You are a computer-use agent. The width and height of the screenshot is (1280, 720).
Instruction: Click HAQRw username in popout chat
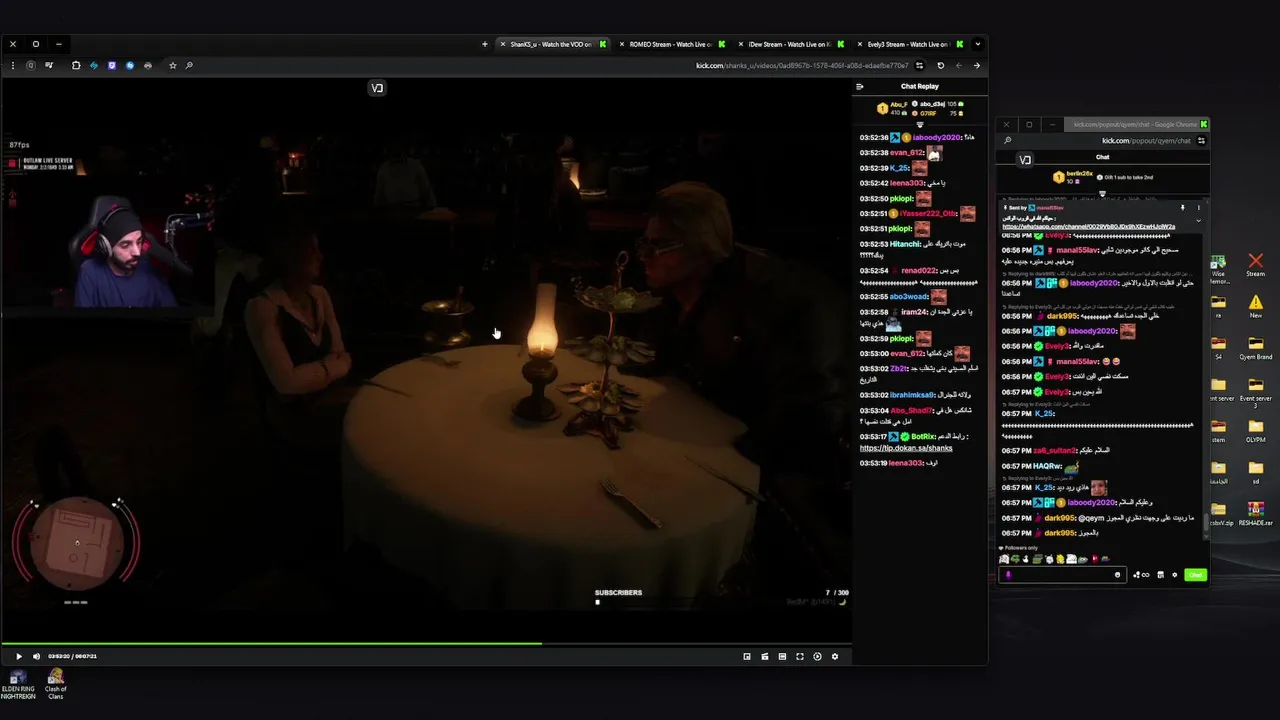1047,466
